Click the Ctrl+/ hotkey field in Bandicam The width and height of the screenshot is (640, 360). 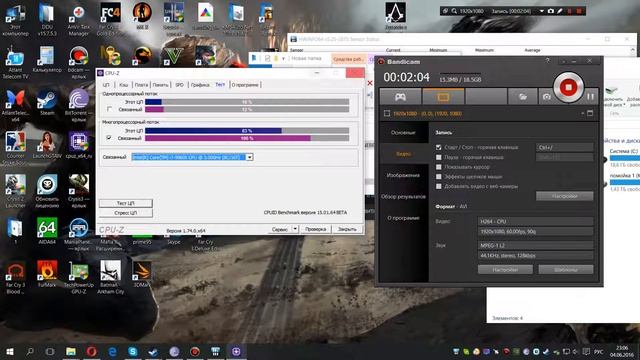(564, 147)
